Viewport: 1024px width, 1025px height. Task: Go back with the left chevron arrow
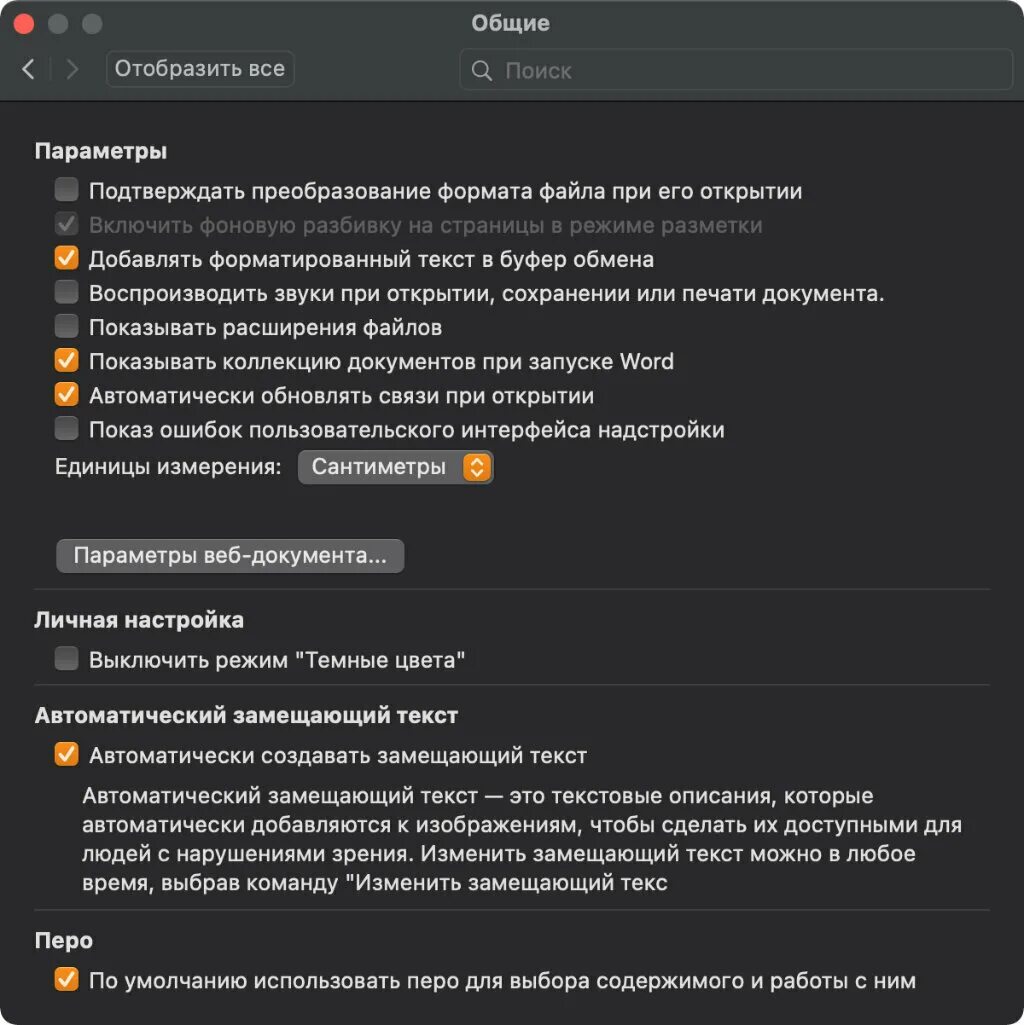tap(28, 69)
